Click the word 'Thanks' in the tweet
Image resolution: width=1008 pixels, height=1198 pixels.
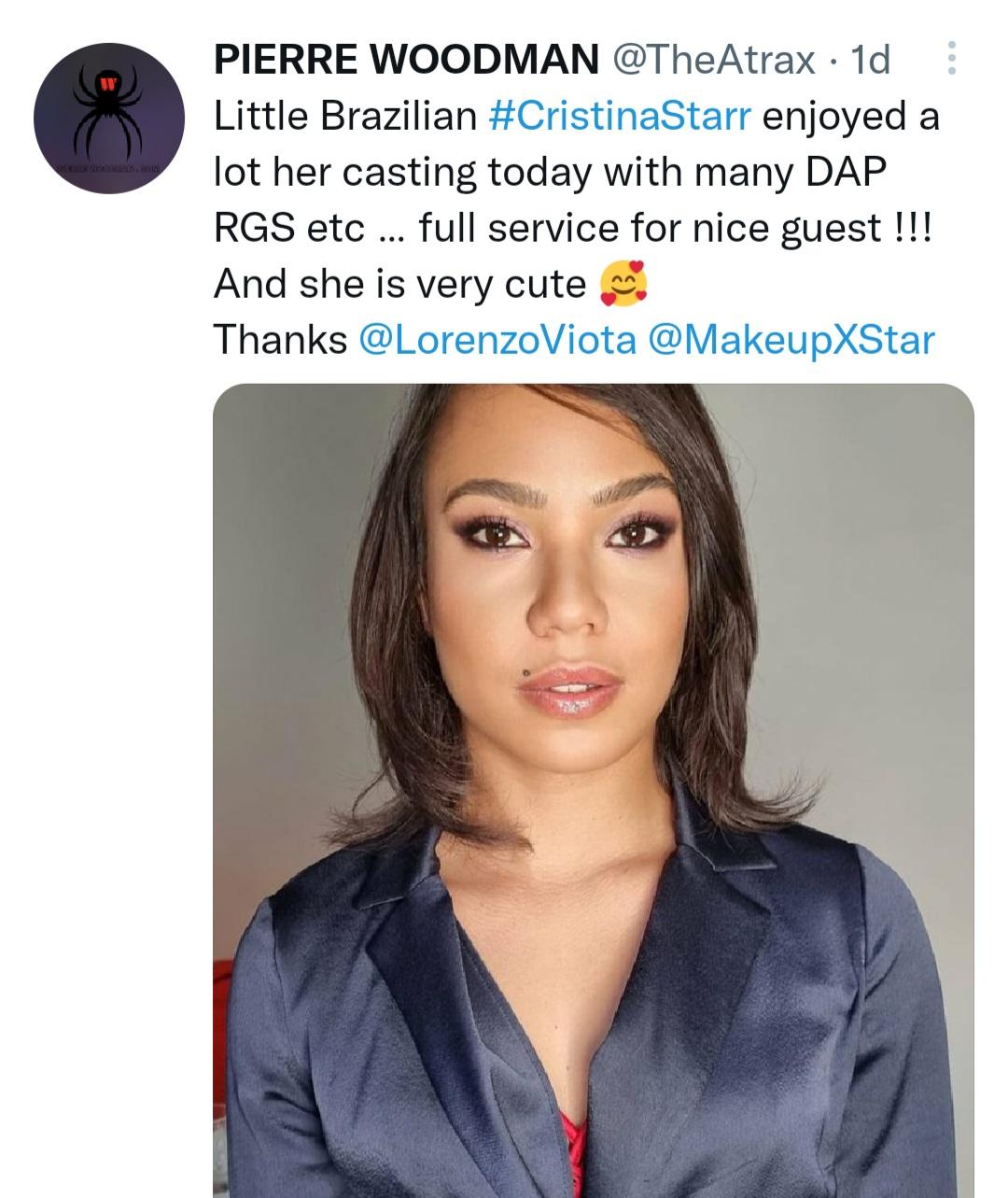click(x=281, y=340)
